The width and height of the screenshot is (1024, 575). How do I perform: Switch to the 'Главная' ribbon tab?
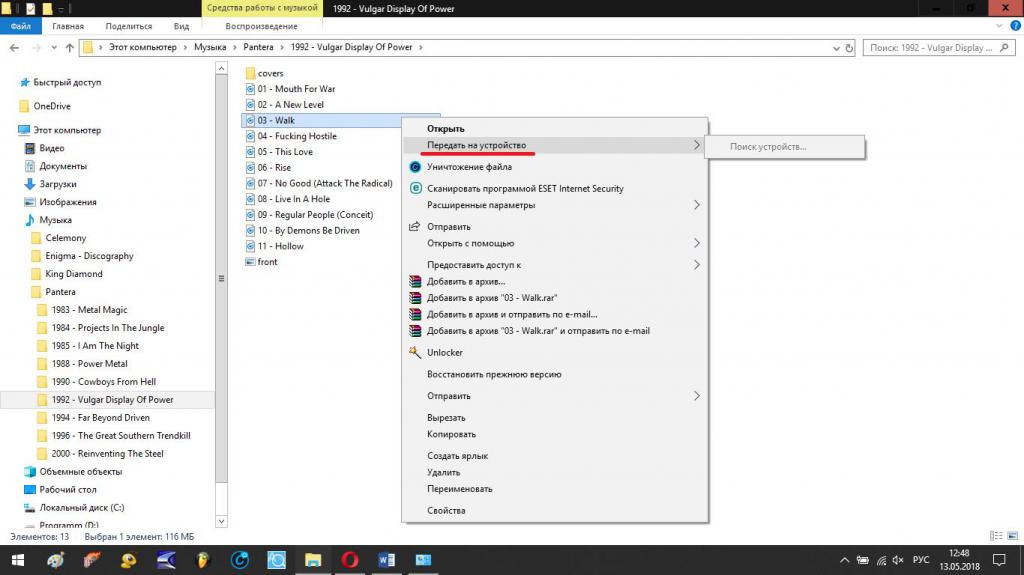tap(68, 26)
